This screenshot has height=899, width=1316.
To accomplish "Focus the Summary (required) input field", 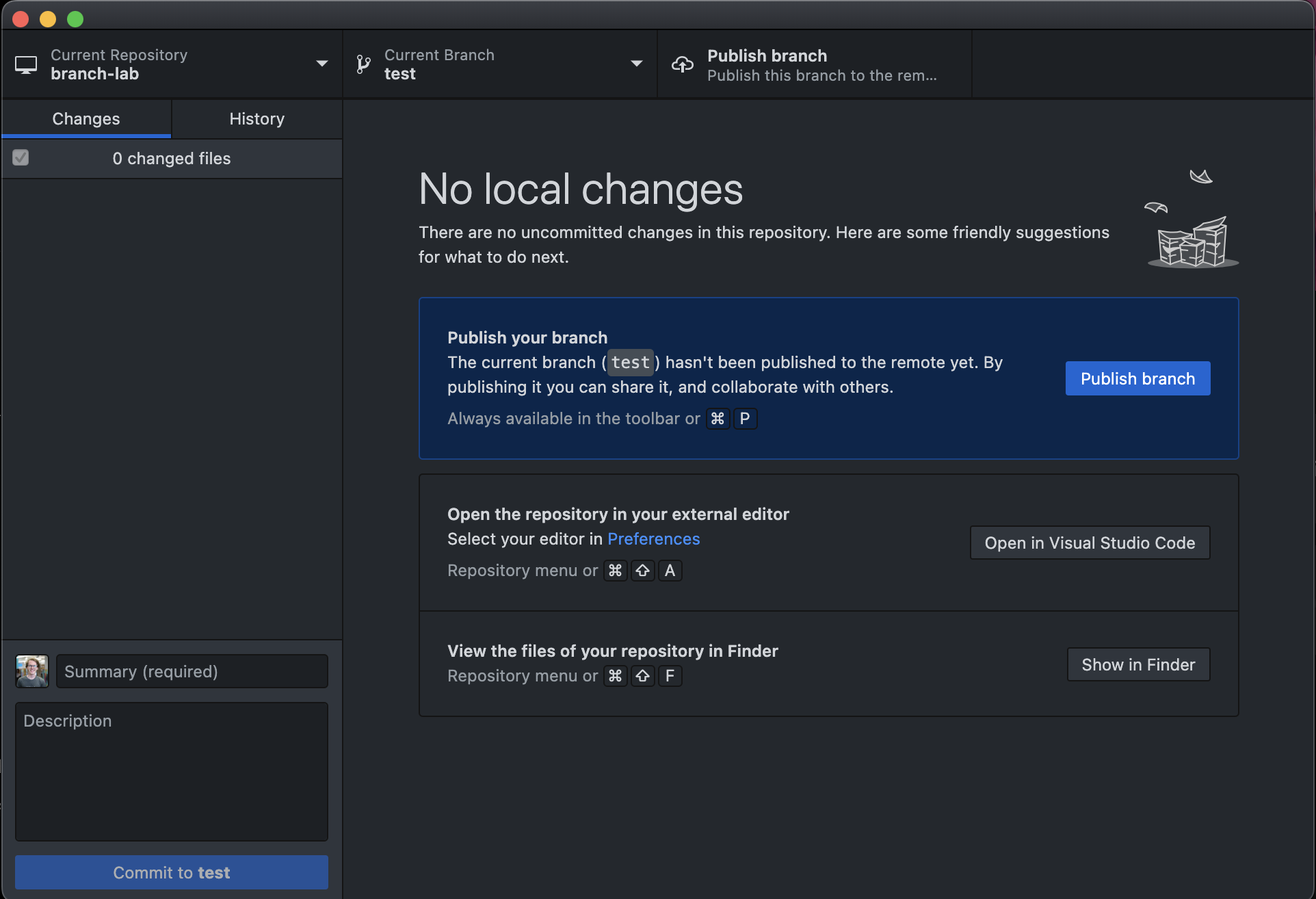I will pos(192,671).
